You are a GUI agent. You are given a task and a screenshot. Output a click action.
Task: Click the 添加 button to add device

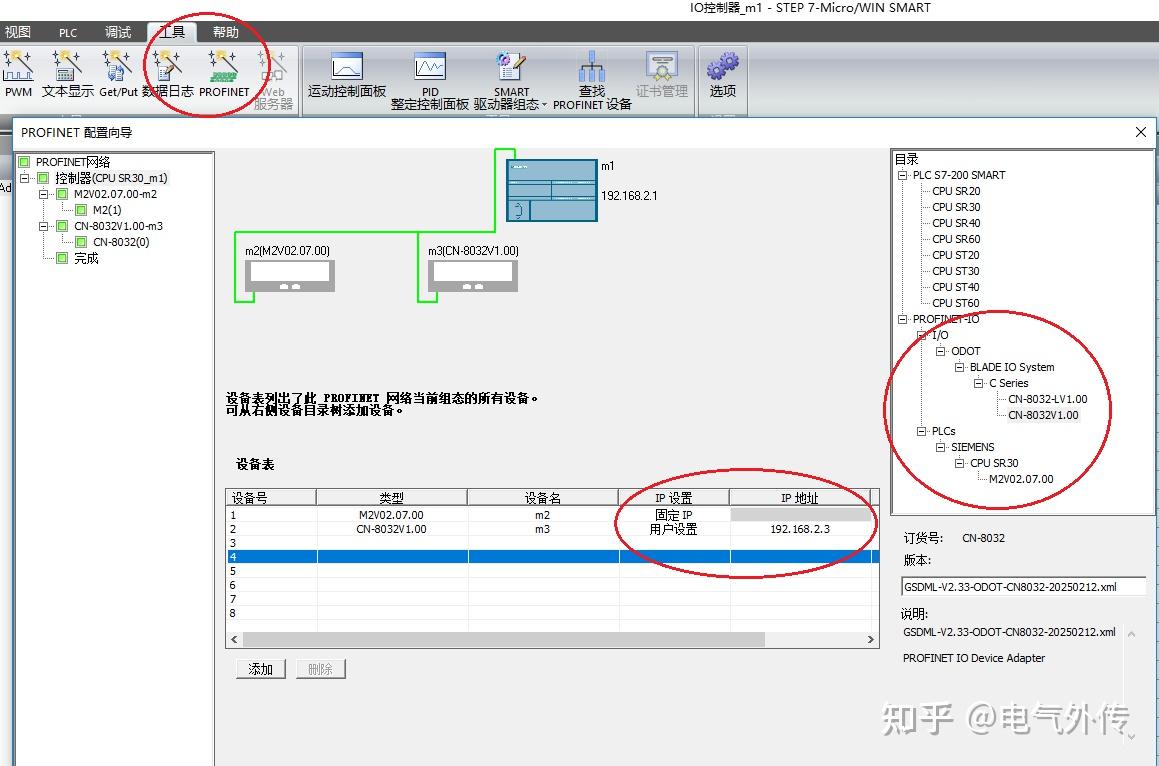pos(259,668)
